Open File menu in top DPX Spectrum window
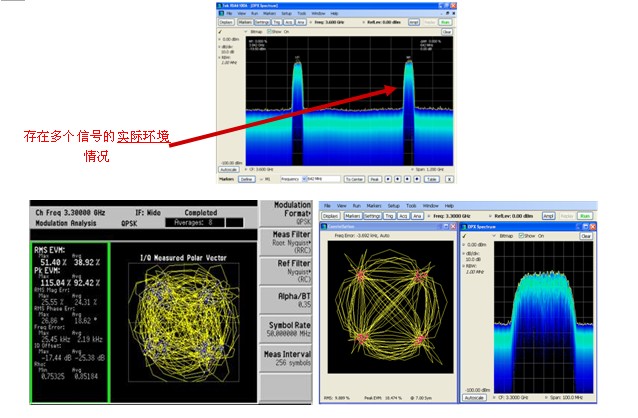 tap(229, 13)
